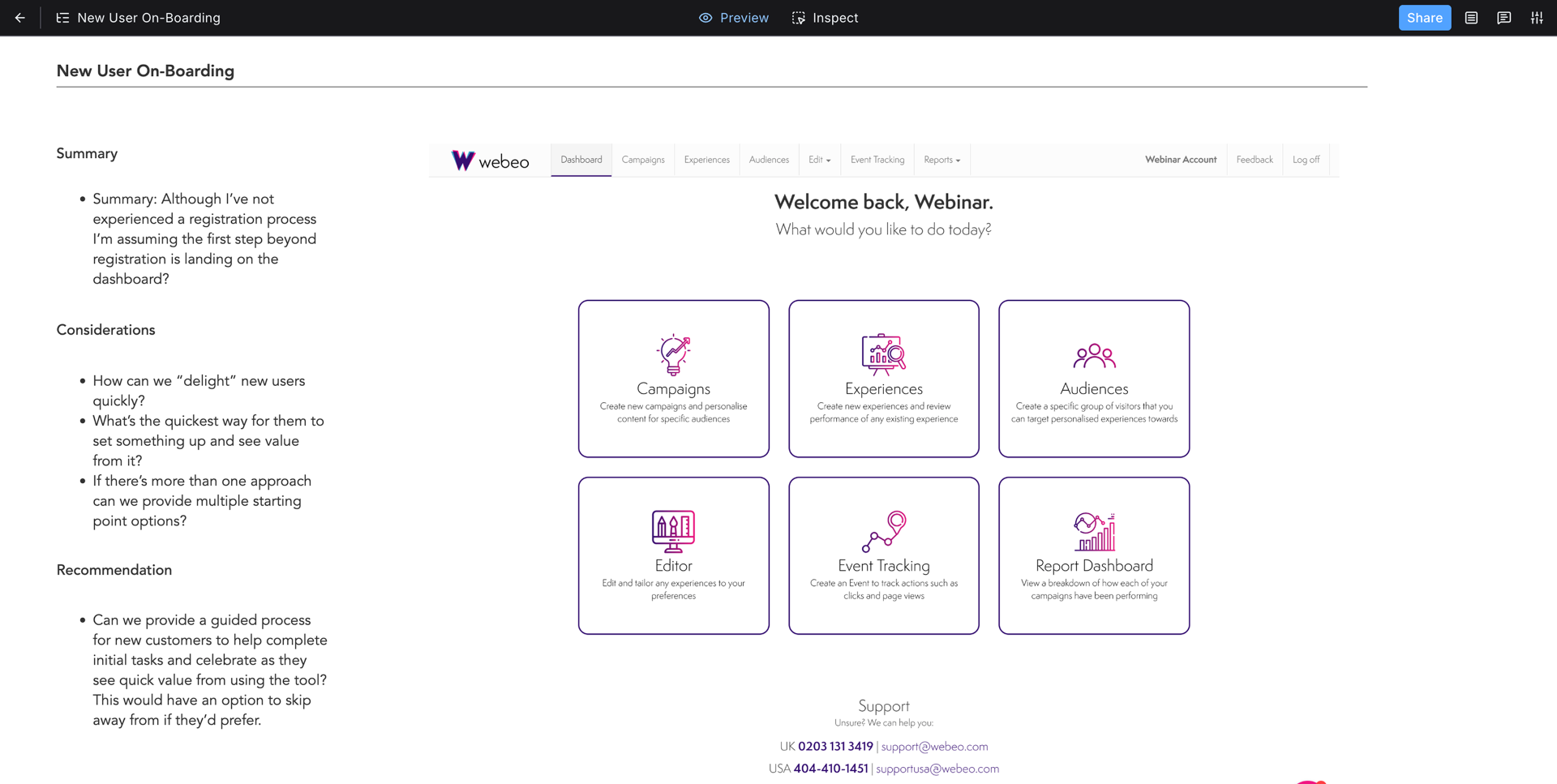This screenshot has width=1557, height=784.
Task: Select the Dashboard tab
Action: (x=581, y=160)
